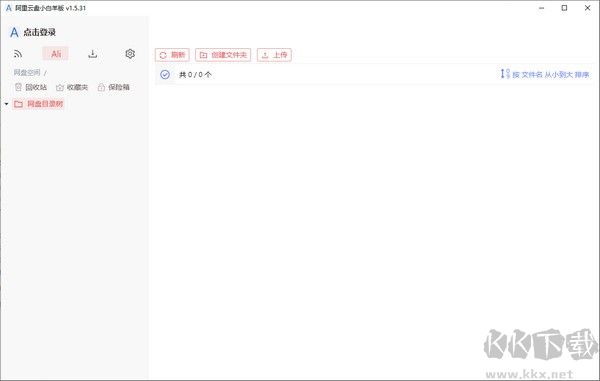Toggle the select-all circle checkbox
This screenshot has width=600, height=381.
tap(165, 75)
